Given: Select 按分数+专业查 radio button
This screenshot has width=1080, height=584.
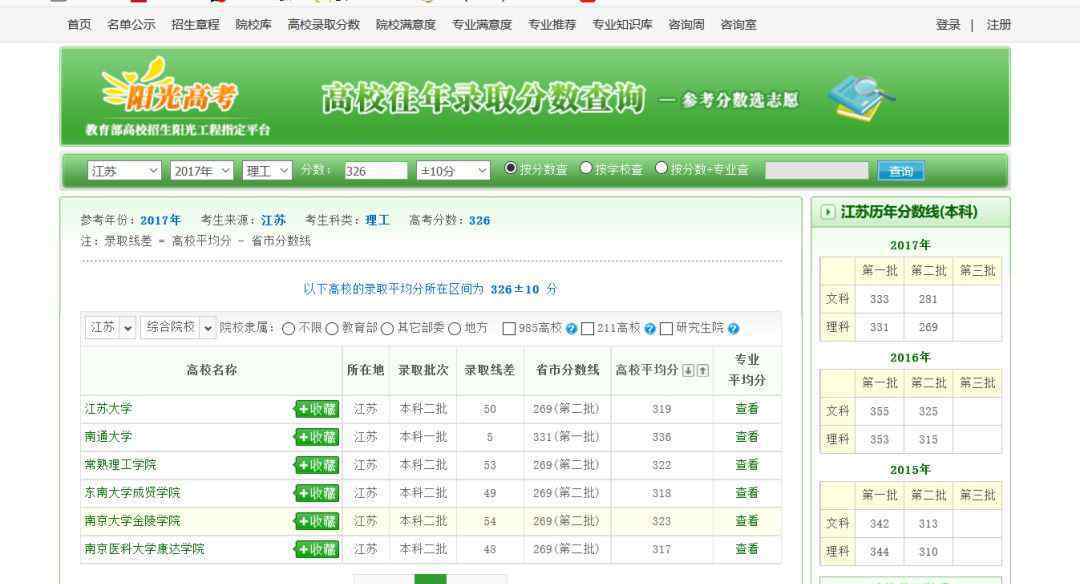Looking at the screenshot, I should [661, 168].
